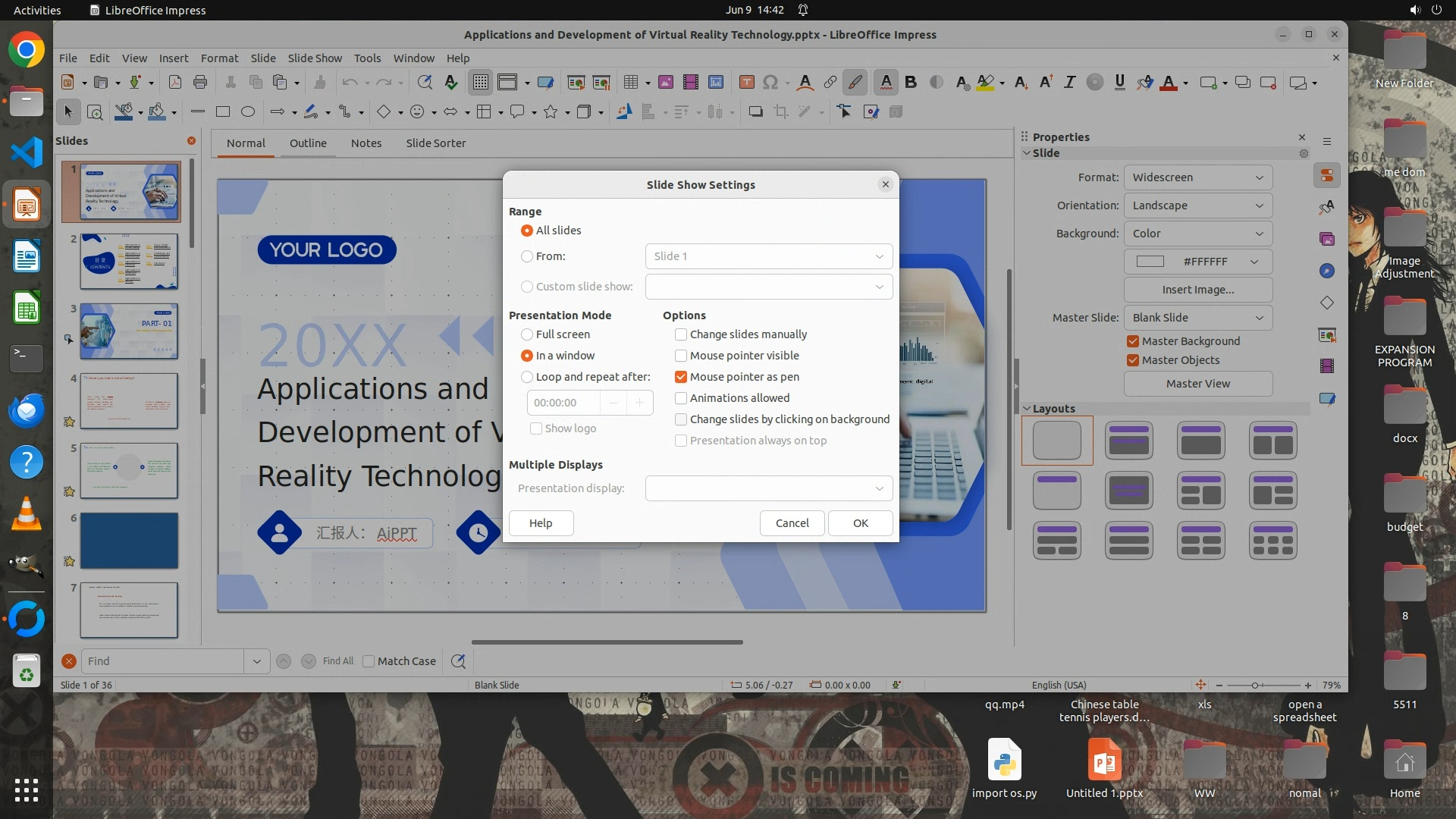The width and height of the screenshot is (1456, 819).
Task: Uncheck Mouse pointer as pen option
Action: [x=681, y=377]
